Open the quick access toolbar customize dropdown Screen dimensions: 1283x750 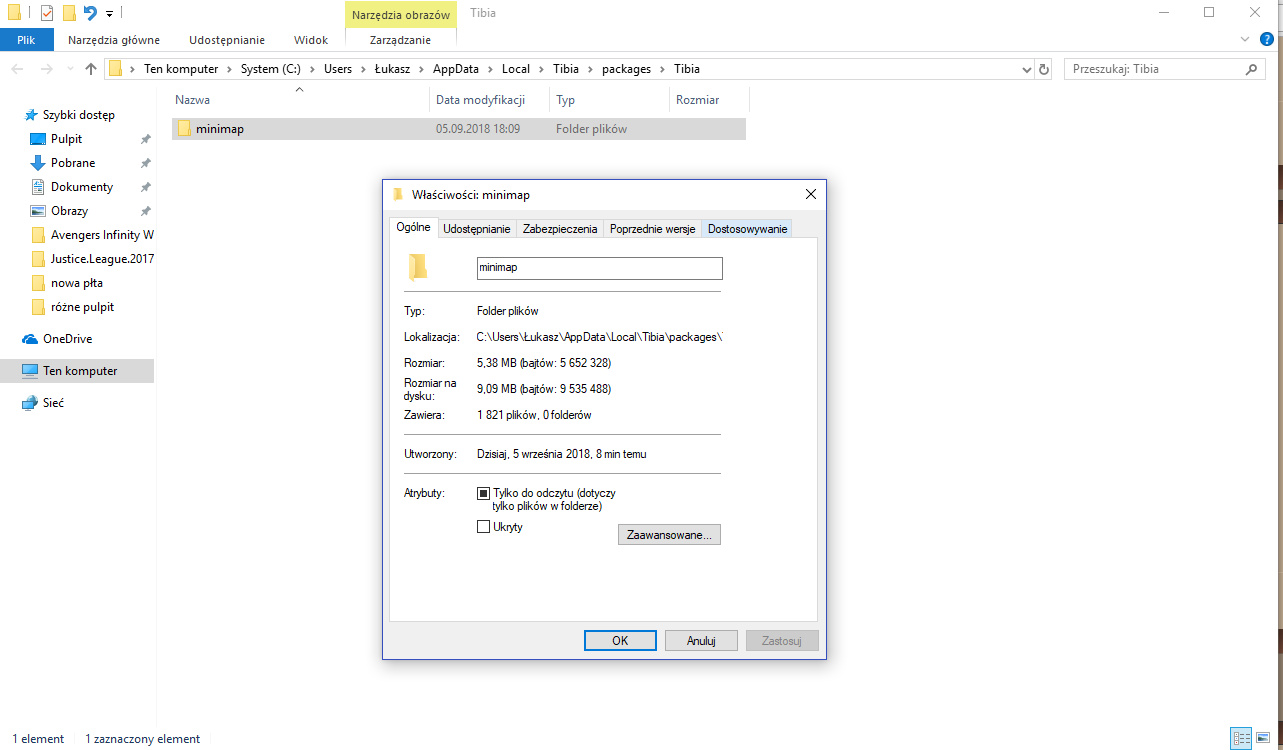[109, 14]
